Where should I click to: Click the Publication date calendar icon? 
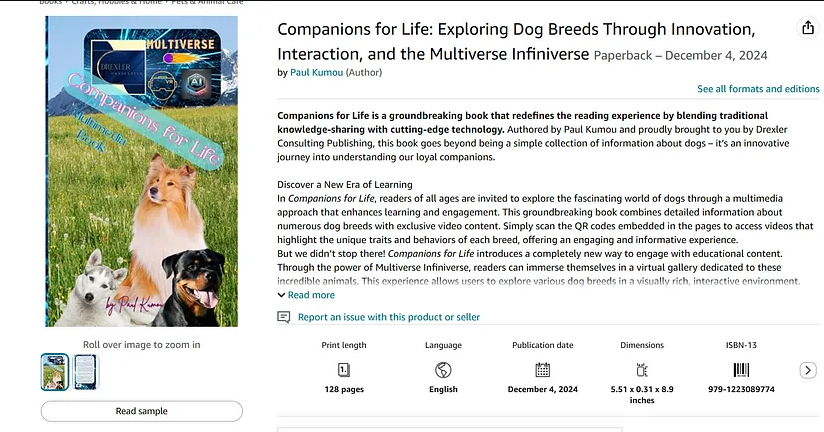543,370
